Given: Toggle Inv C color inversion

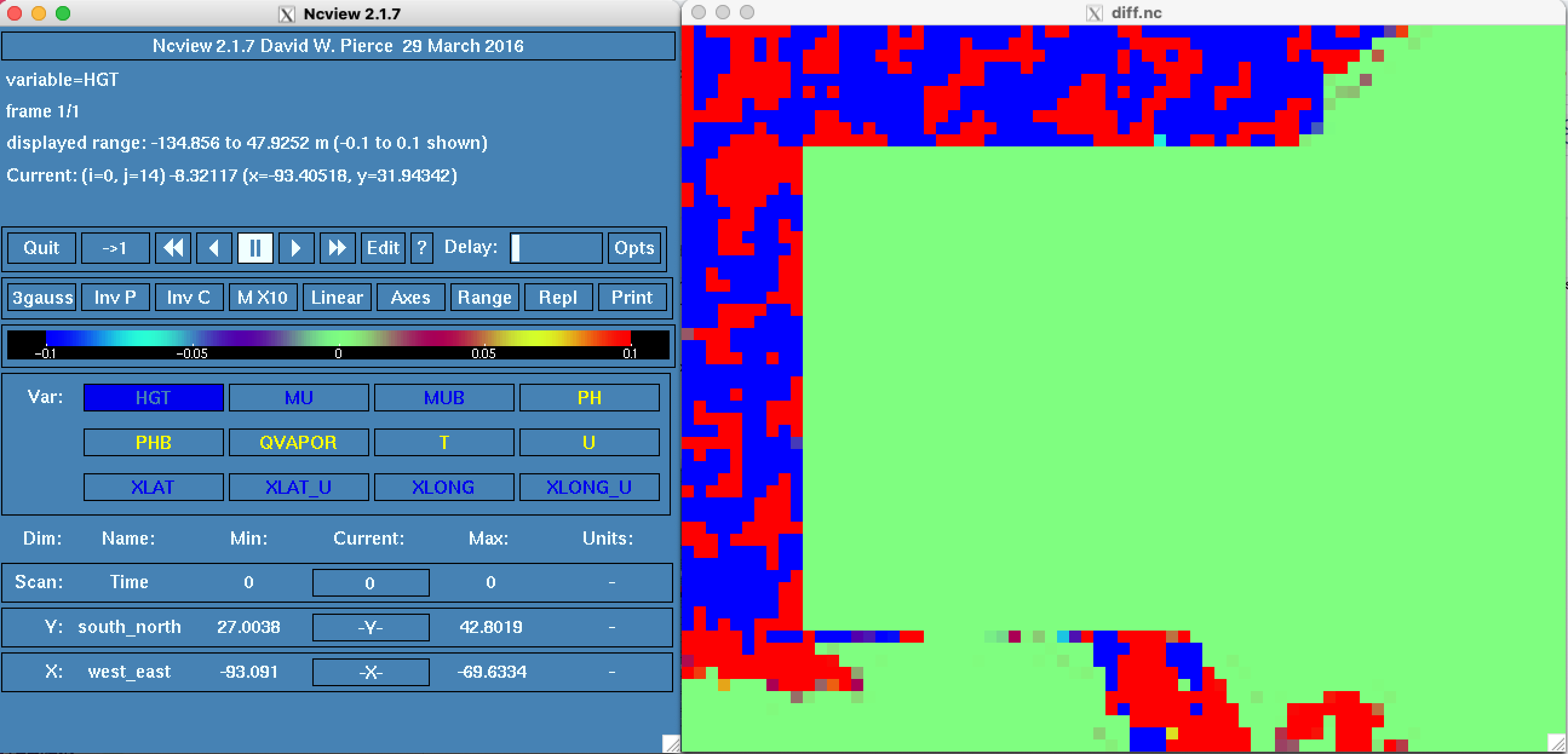Looking at the screenshot, I should coord(189,298).
